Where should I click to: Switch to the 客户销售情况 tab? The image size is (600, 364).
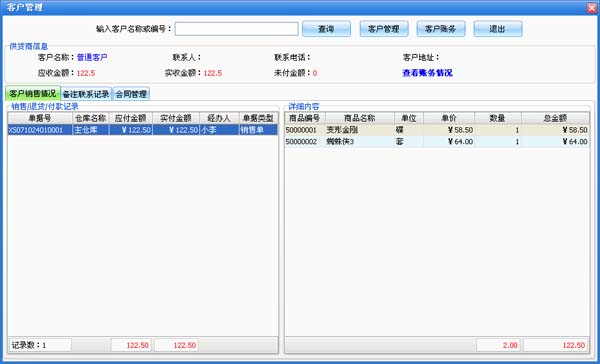pyautogui.click(x=33, y=93)
